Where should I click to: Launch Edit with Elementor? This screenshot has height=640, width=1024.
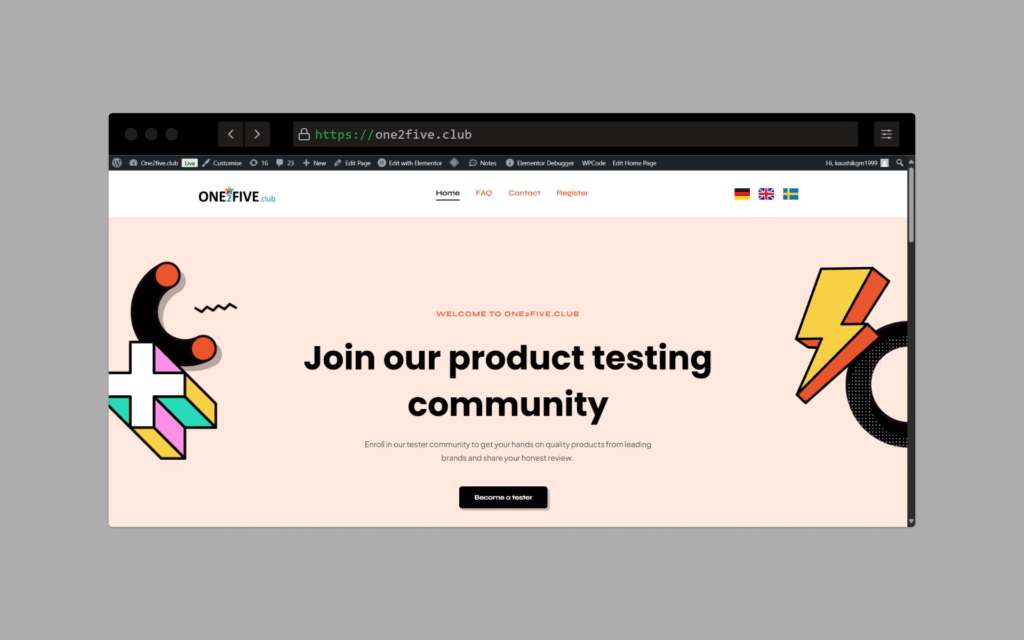[x=410, y=163]
